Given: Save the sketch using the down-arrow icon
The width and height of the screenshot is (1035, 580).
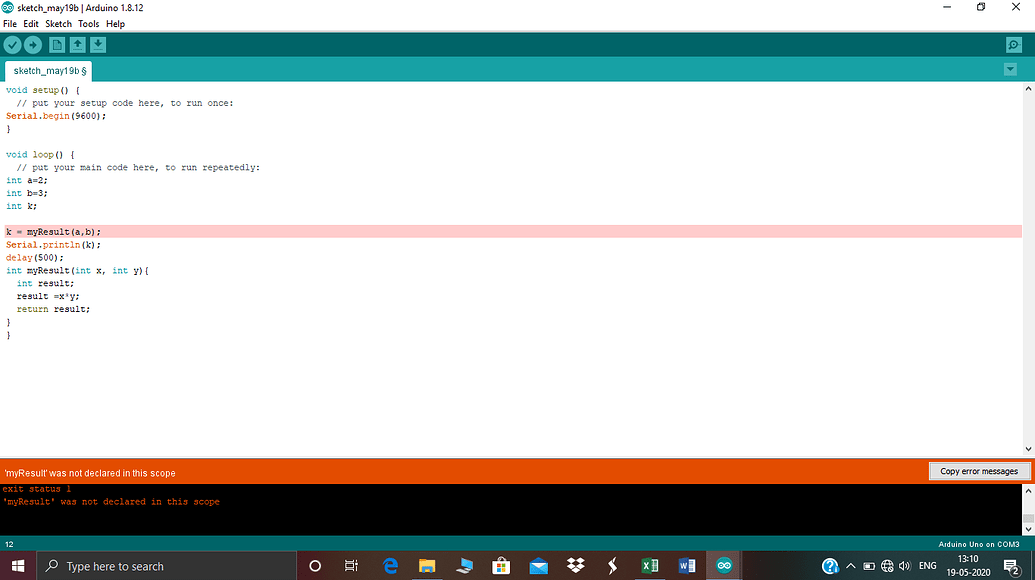Looking at the screenshot, I should tap(98, 45).
